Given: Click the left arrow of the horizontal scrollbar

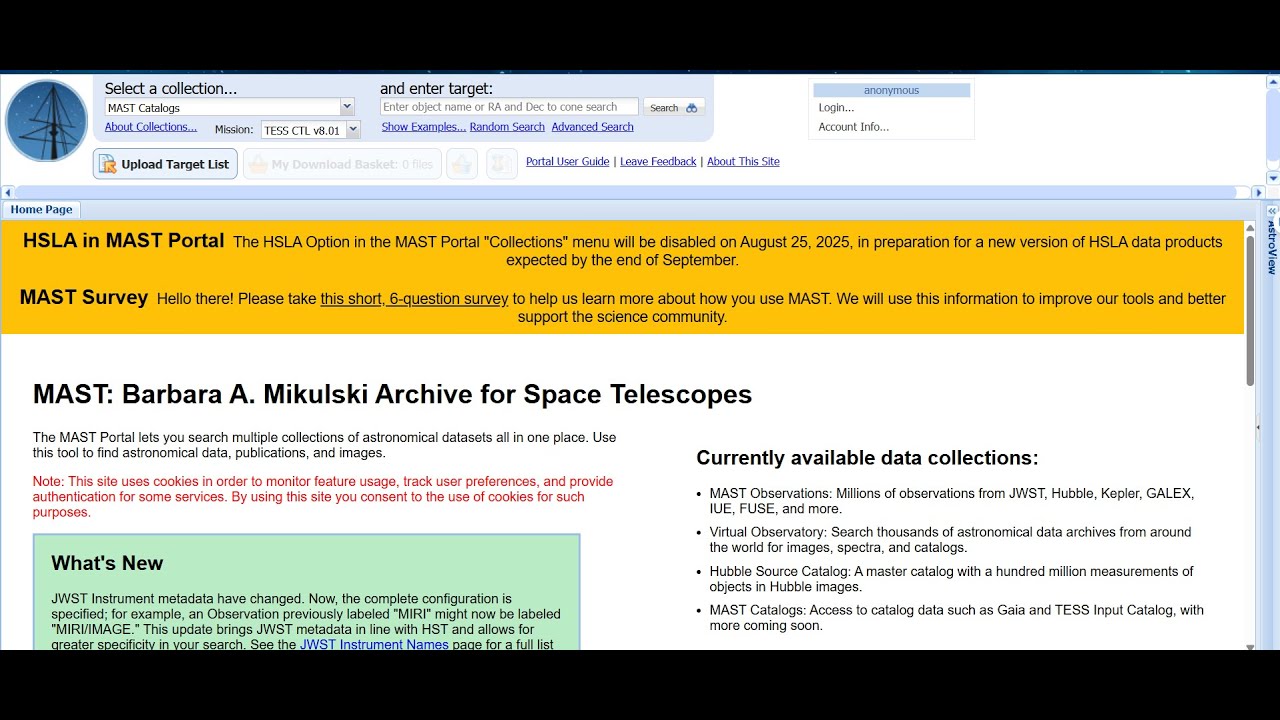Looking at the screenshot, I should (8, 192).
